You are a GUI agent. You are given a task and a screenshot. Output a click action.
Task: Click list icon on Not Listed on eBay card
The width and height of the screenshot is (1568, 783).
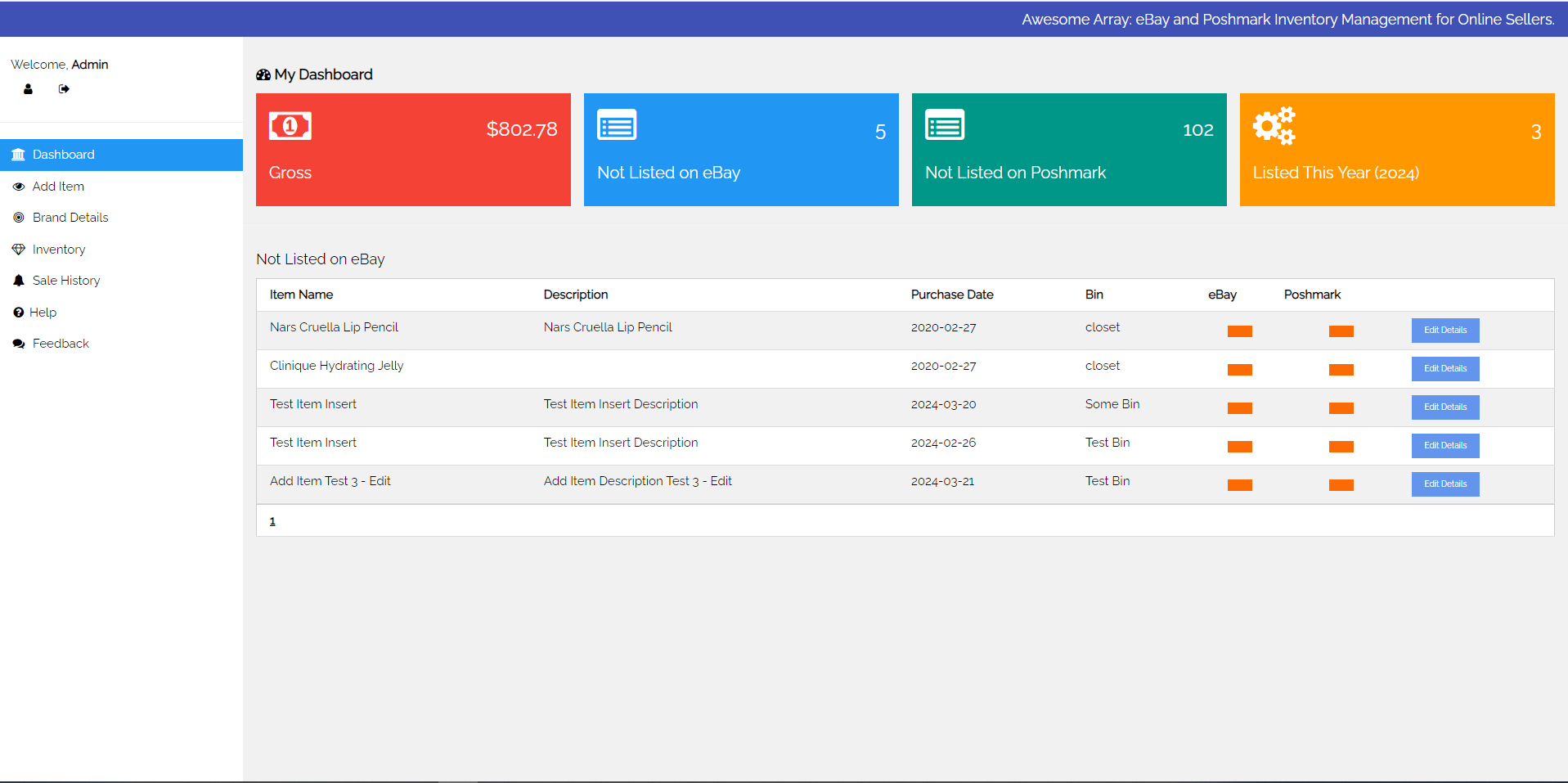point(617,125)
